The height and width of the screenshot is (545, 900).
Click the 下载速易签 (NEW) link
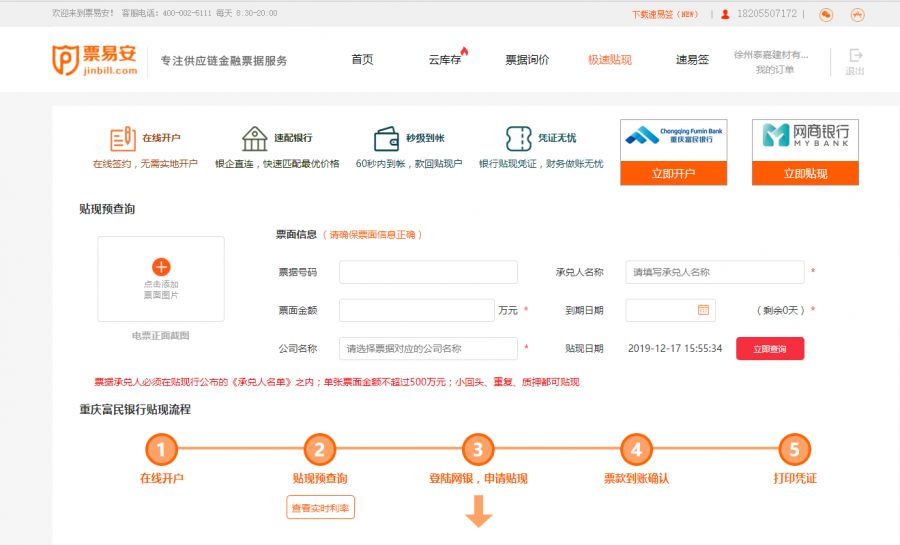[x=665, y=14]
